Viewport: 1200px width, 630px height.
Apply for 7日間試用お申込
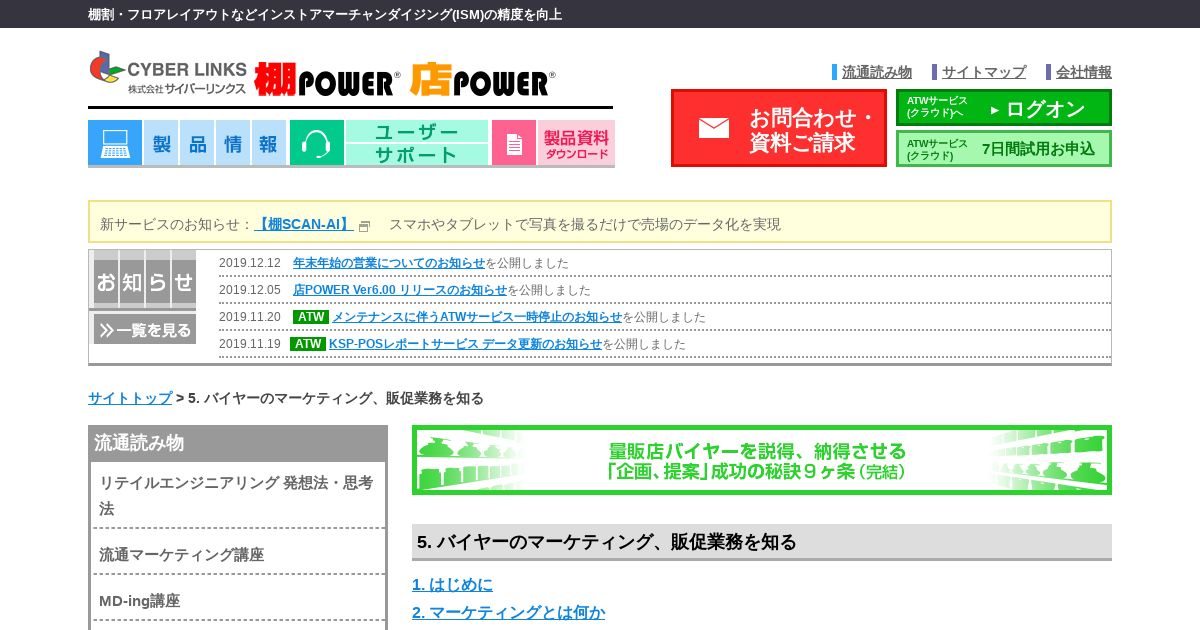pos(1004,149)
